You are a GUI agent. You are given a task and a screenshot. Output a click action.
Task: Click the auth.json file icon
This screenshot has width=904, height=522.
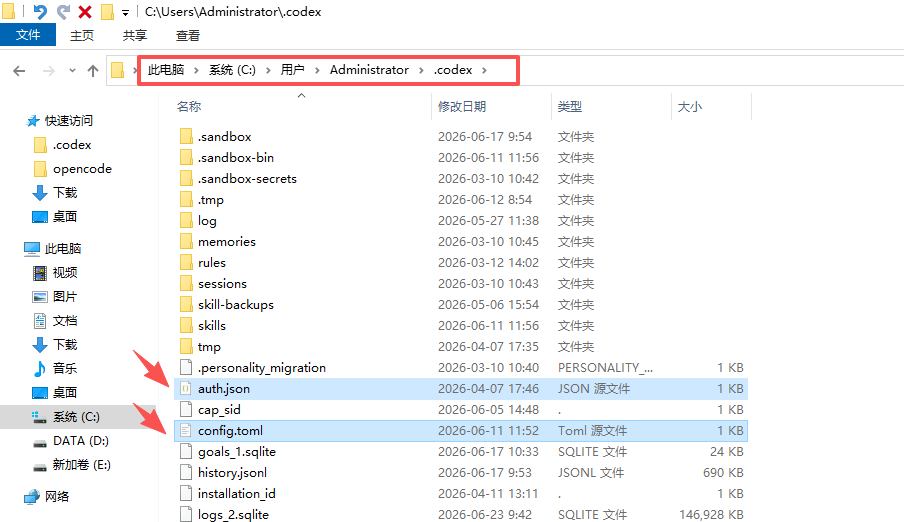click(x=186, y=389)
